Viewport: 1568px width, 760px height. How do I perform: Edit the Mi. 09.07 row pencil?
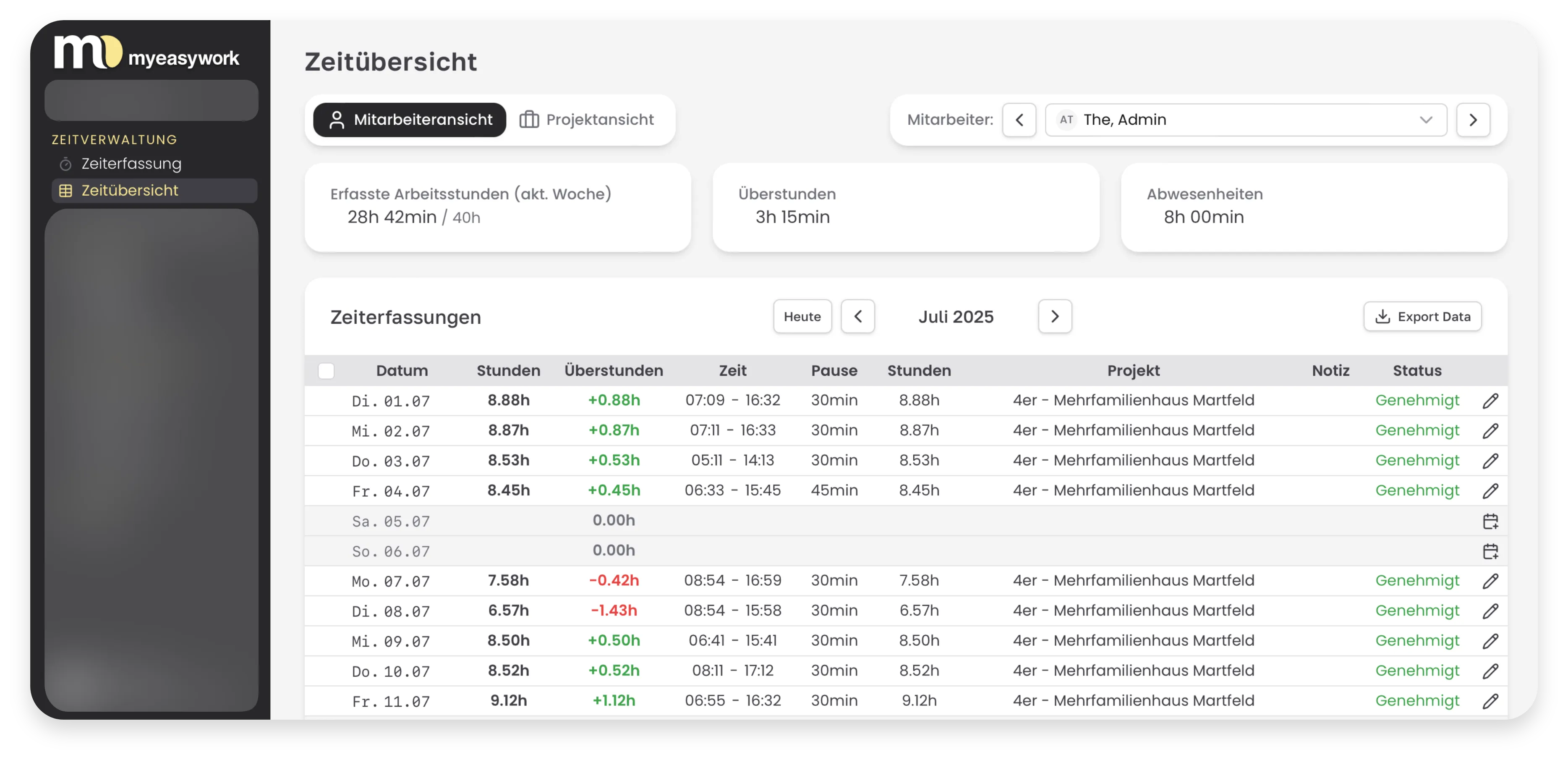(x=1490, y=641)
